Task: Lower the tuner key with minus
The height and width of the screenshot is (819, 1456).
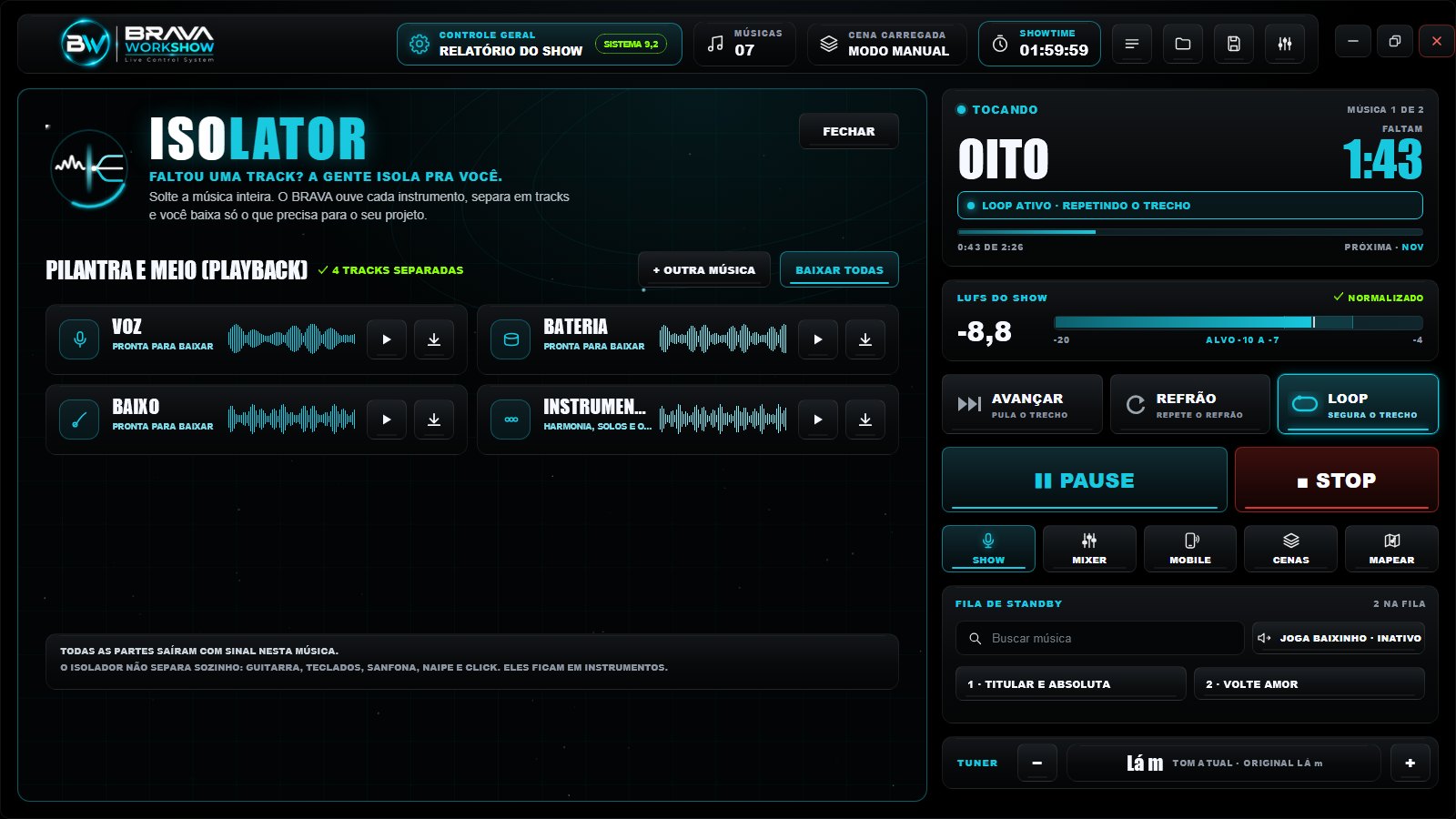Action: coord(1037,763)
